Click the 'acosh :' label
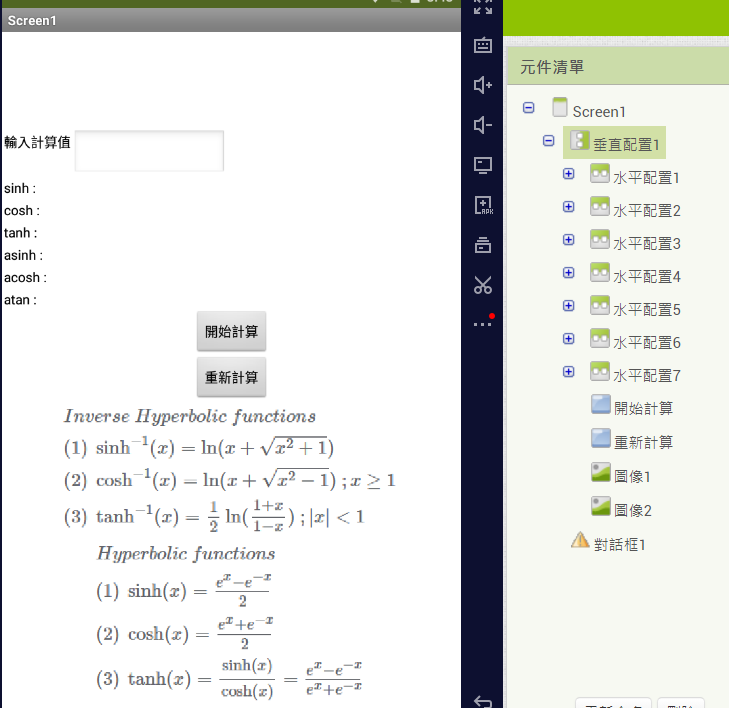The image size is (729, 708). pyautogui.click(x=25, y=278)
